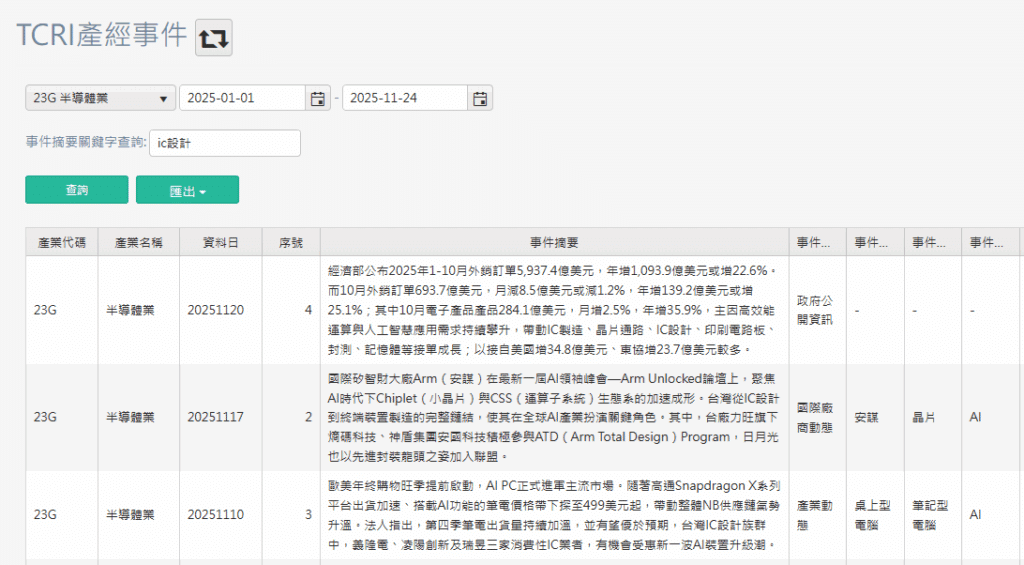Sort by the 序號 column header
Viewport: 1024px width, 565px height.
tap(291, 242)
